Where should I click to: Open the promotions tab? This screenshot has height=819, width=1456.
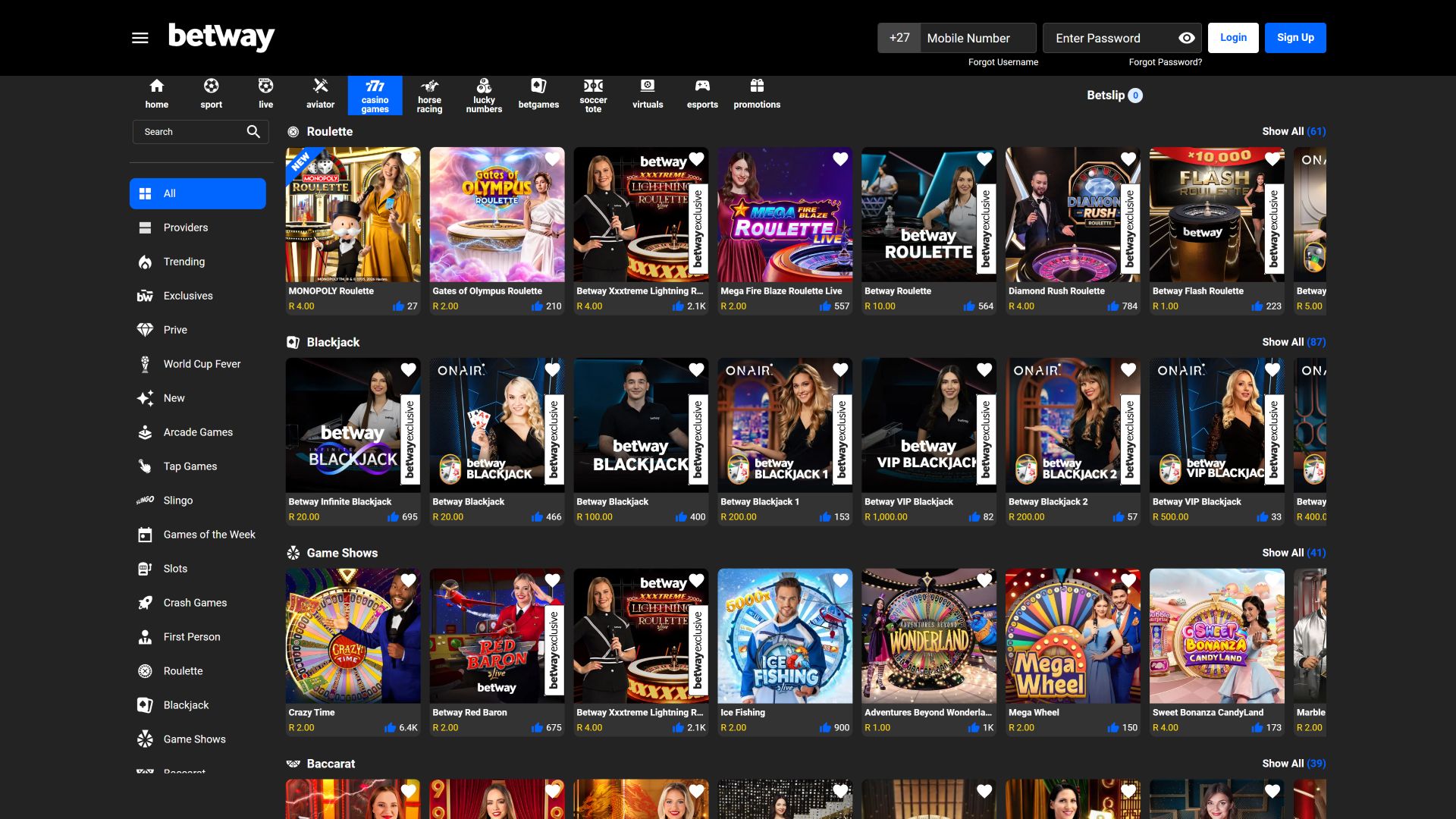757,96
